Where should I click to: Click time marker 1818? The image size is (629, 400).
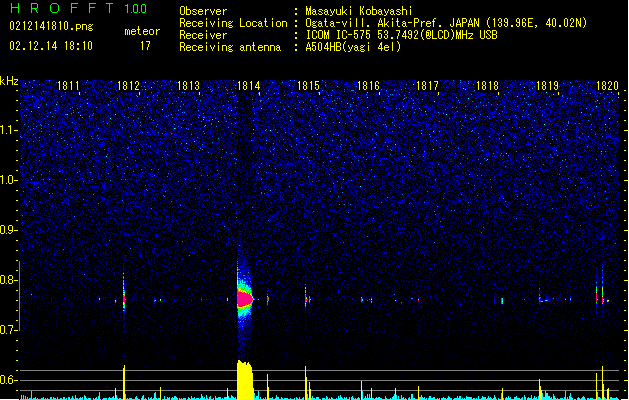pyautogui.click(x=487, y=86)
